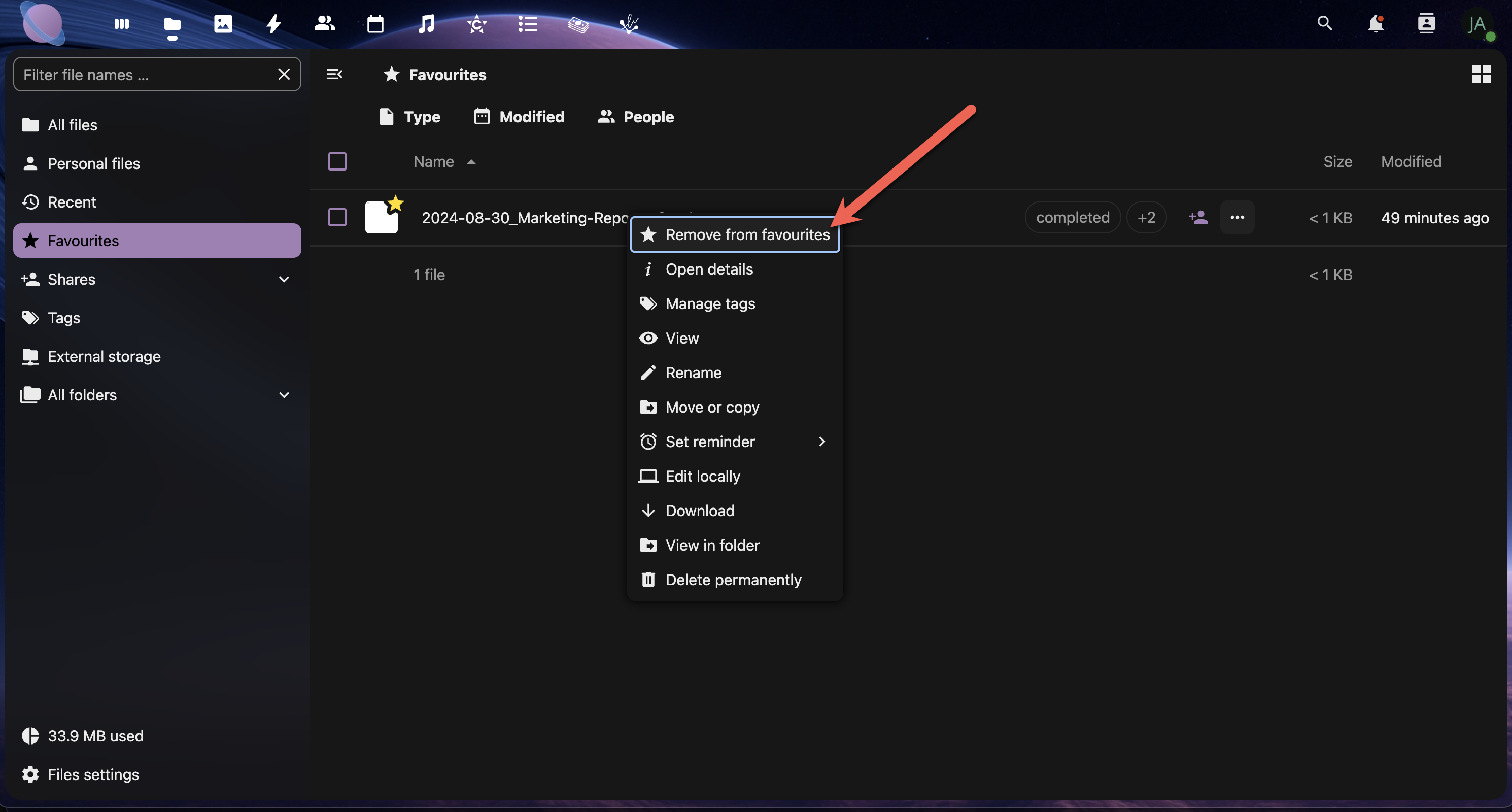Image resolution: width=1512 pixels, height=812 pixels.
Task: Collapse the files navigation sidebar
Action: (x=334, y=75)
